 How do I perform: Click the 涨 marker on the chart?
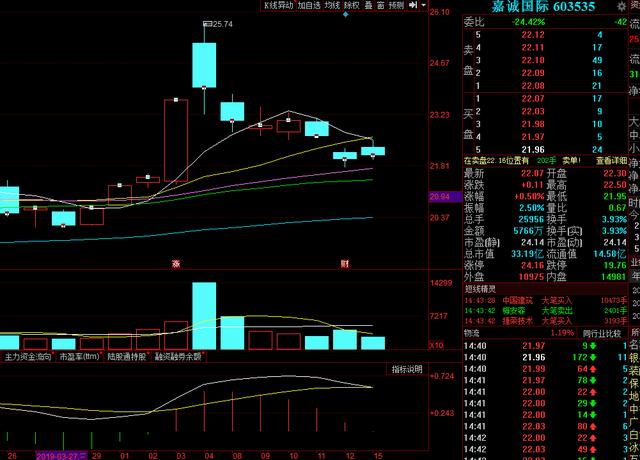(176, 264)
